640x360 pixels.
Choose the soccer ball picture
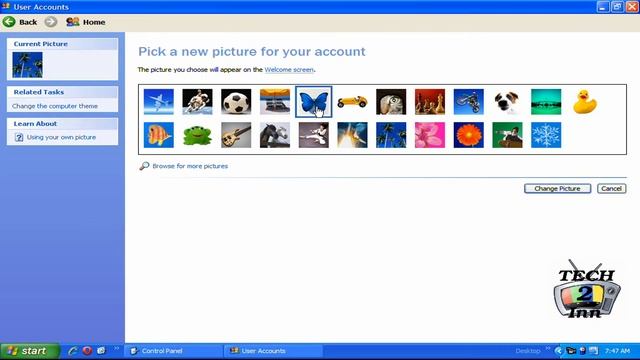[236, 102]
